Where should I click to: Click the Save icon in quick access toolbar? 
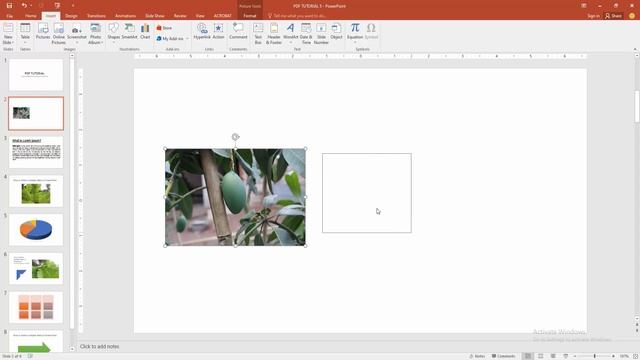click(x=9, y=6)
